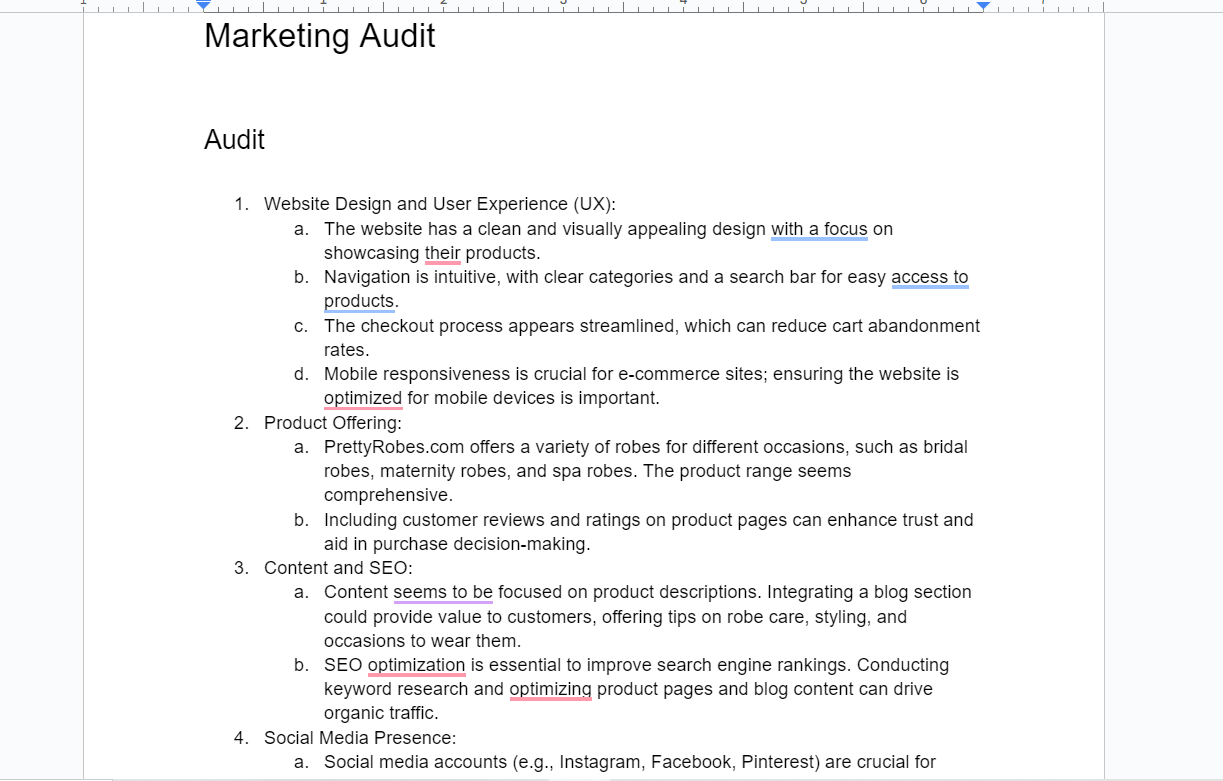Click the 'Content and SEO:' list item
Screen dimensions: 1223x781
(338, 568)
